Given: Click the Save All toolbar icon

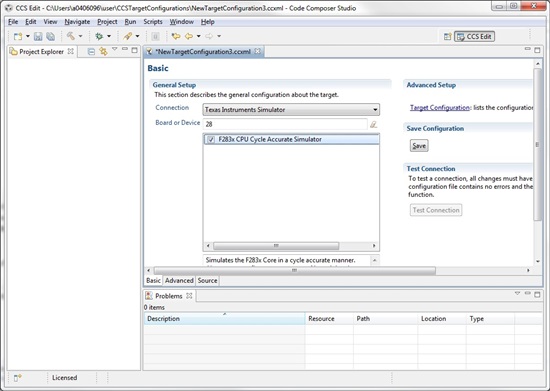Looking at the screenshot, I should pyautogui.click(x=51, y=36).
